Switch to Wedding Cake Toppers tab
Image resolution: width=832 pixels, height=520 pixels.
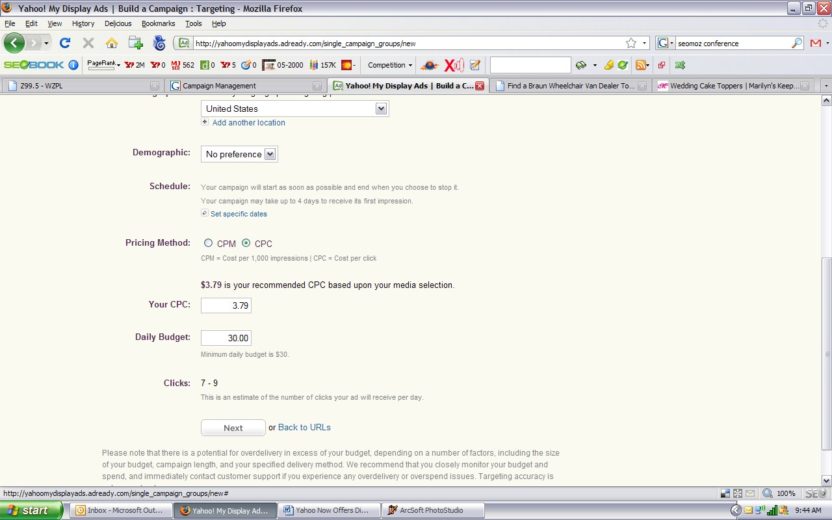pos(733,85)
